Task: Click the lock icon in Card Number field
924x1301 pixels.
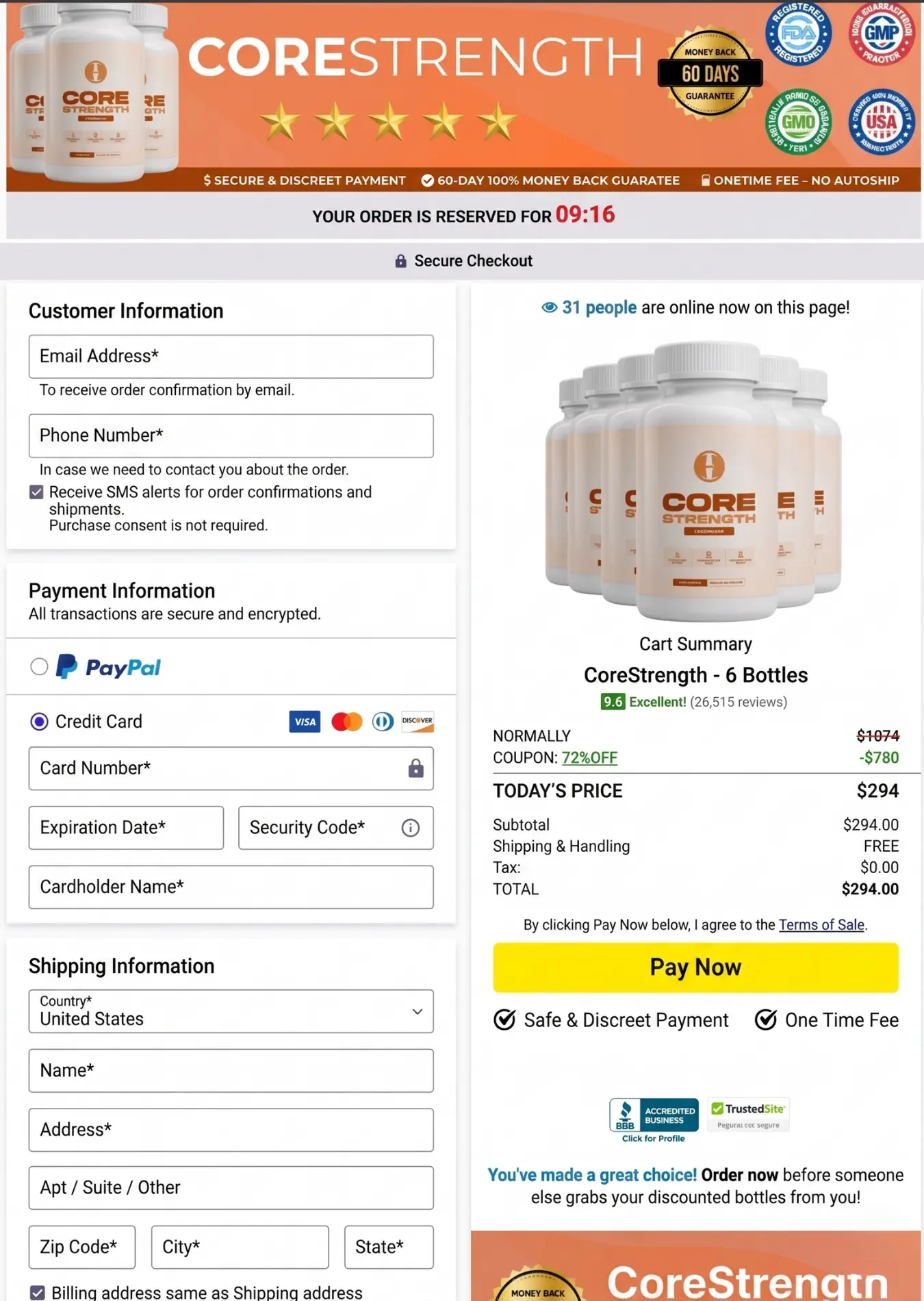Action: tap(415, 768)
